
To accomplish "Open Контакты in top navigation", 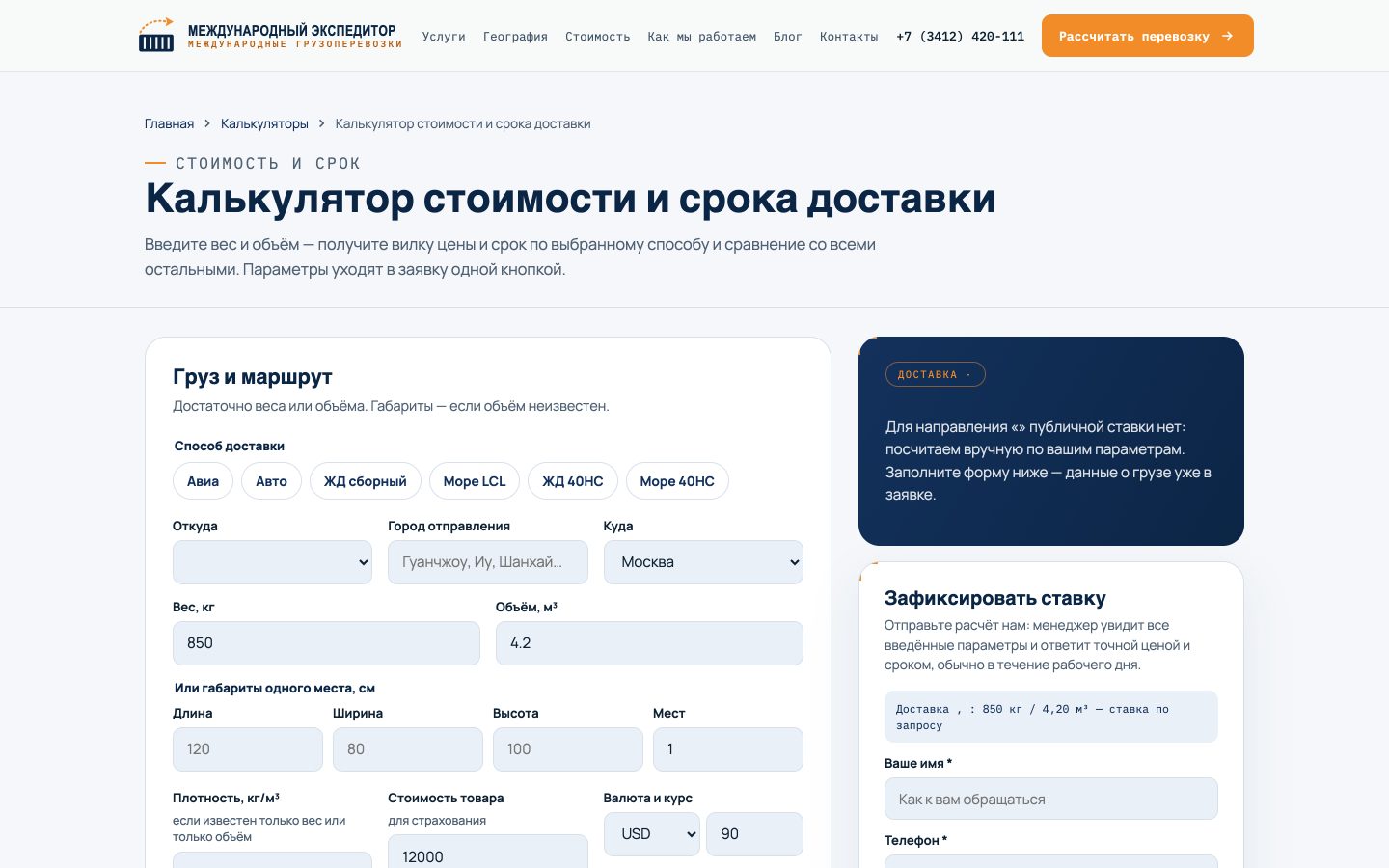I will pos(849,37).
